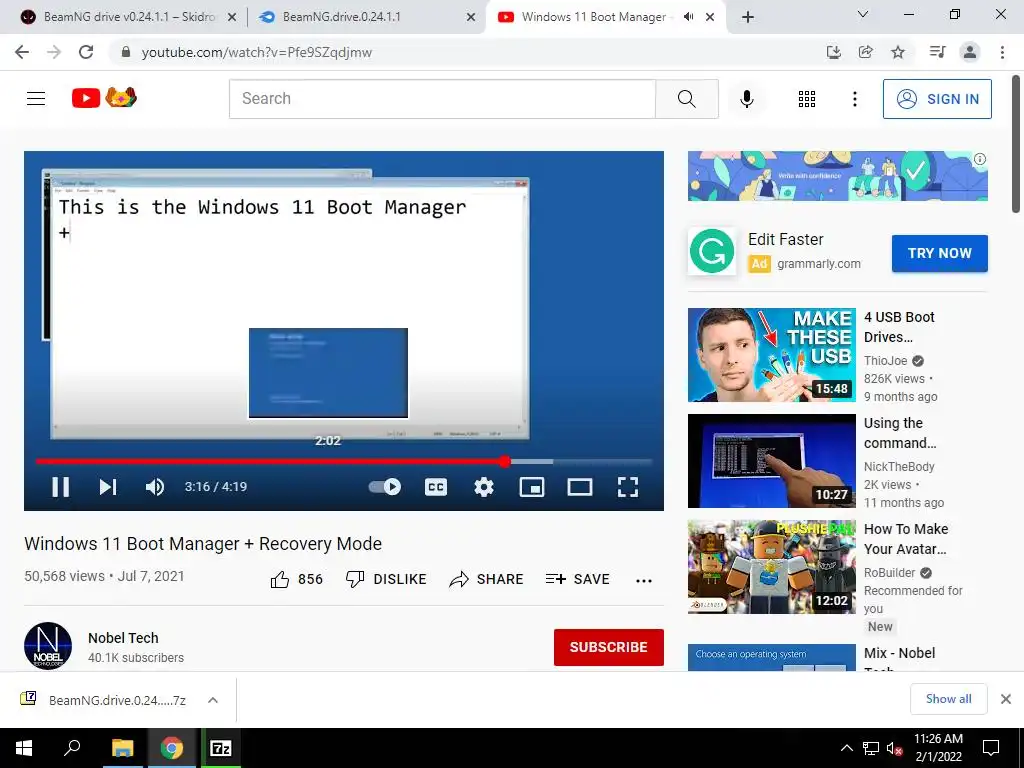Viewport: 1024px width, 768px height.
Task: Subscribe to Nobel Tech channel
Action: [609, 647]
